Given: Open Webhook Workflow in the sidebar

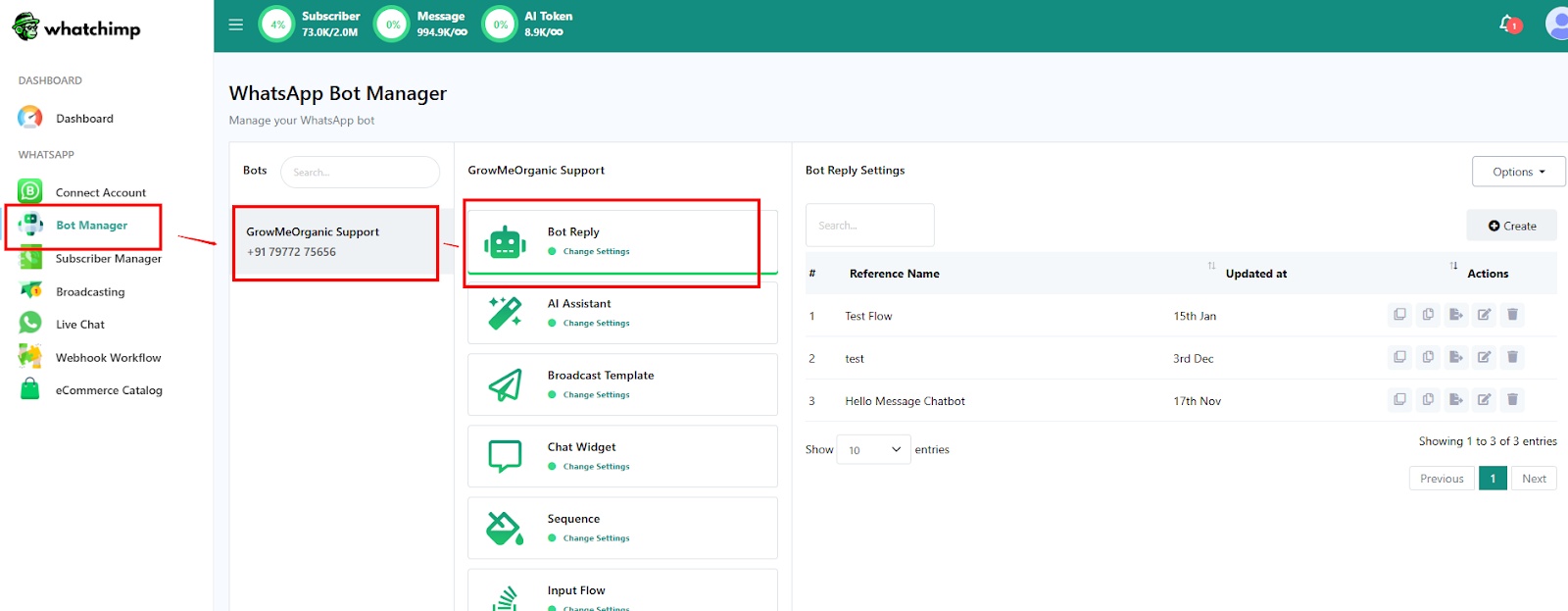Looking at the screenshot, I should pyautogui.click(x=108, y=358).
